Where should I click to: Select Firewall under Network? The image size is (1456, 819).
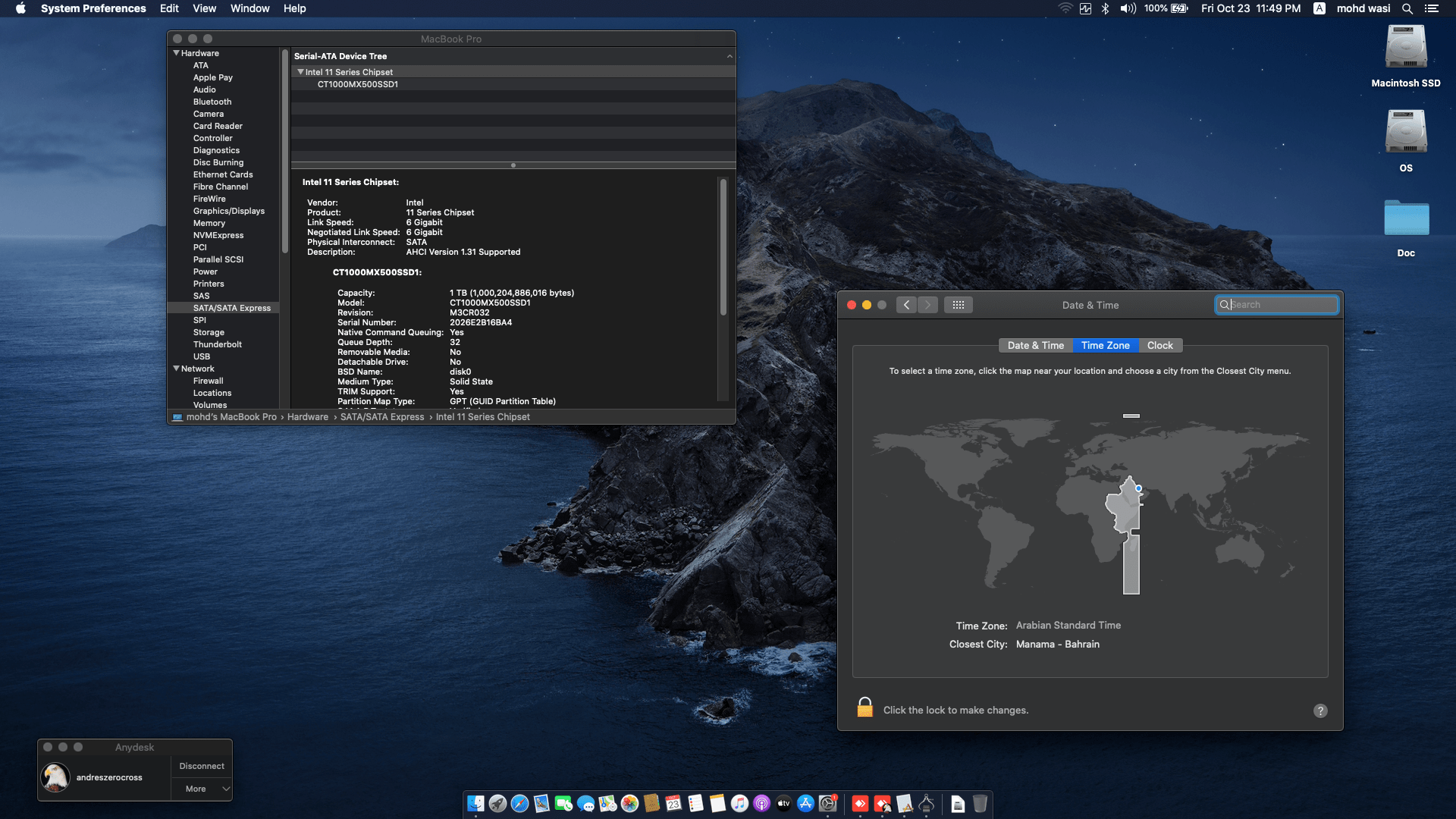[208, 381]
